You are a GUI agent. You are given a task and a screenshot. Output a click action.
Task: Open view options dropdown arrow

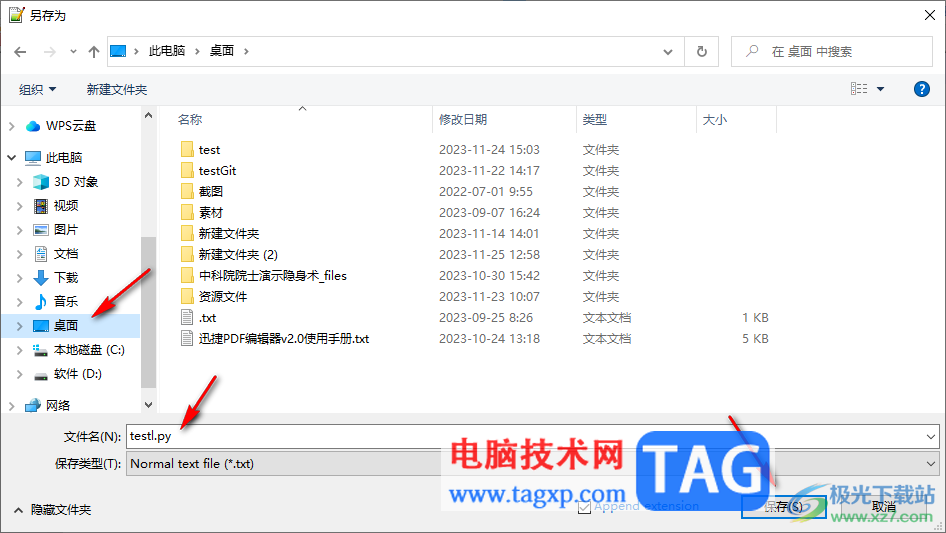click(x=880, y=89)
